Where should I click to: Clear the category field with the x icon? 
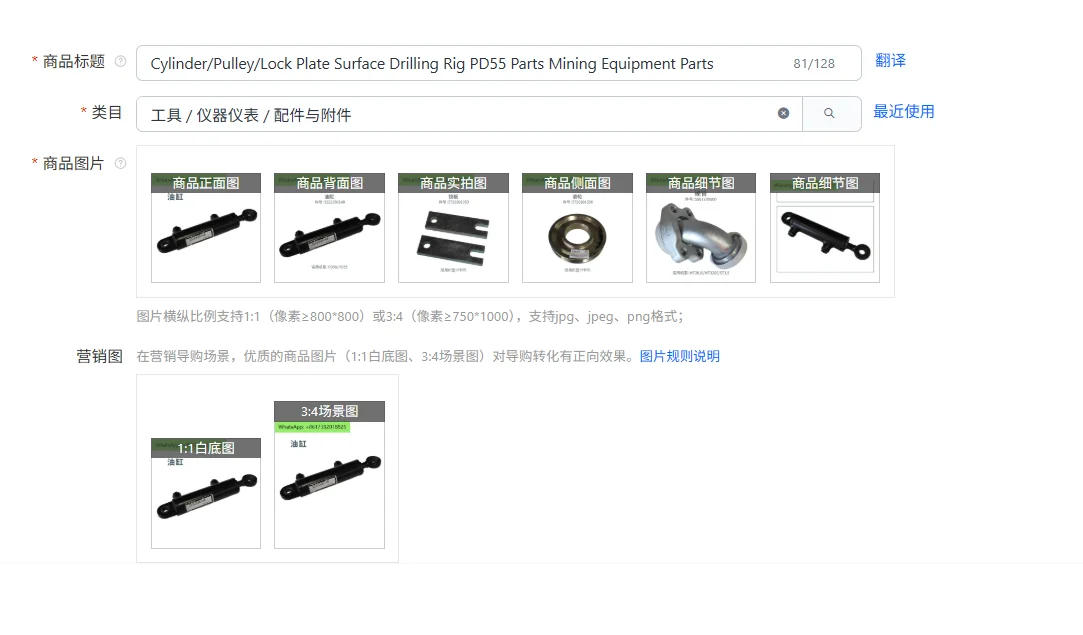[783, 113]
